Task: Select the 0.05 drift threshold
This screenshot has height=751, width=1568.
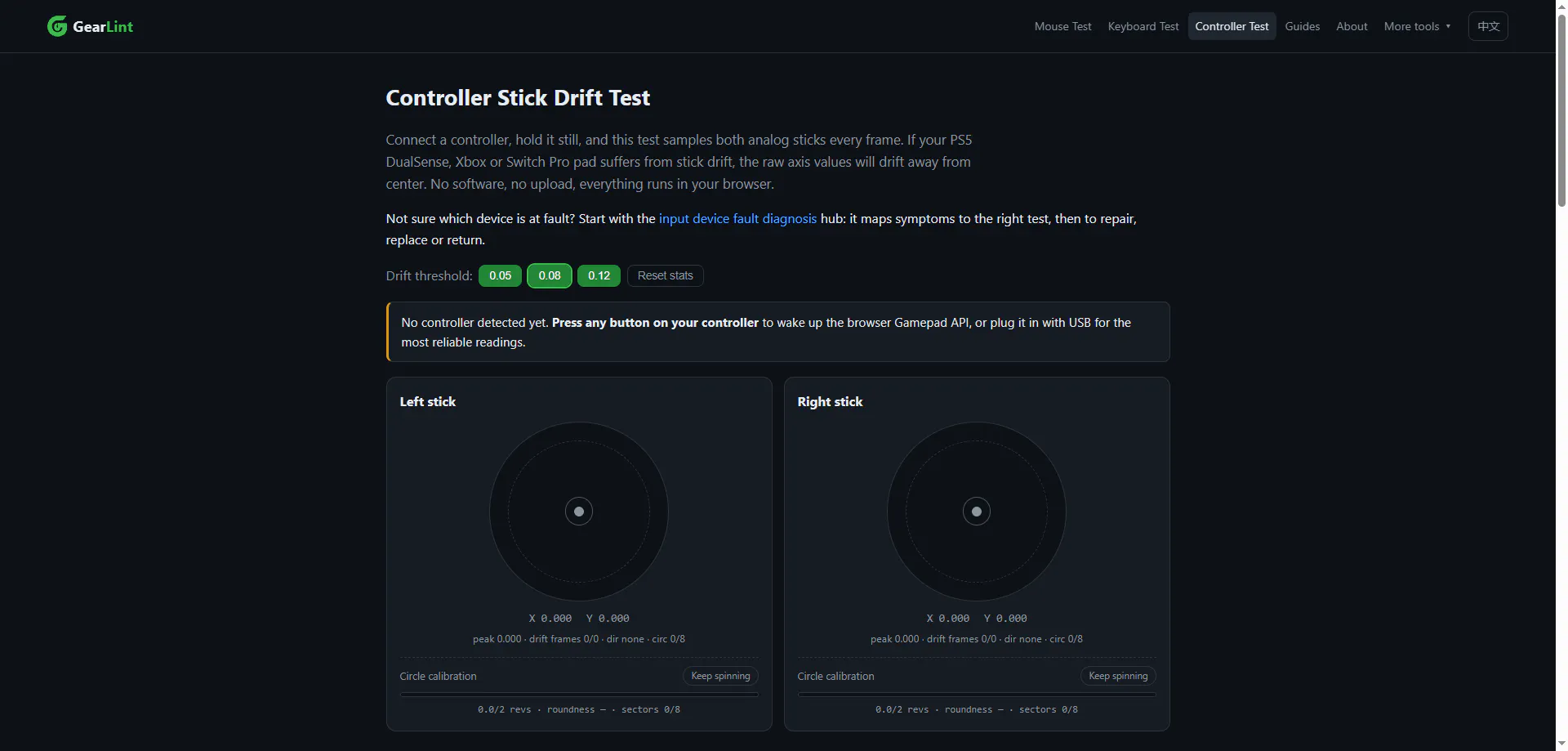Action: pos(500,275)
